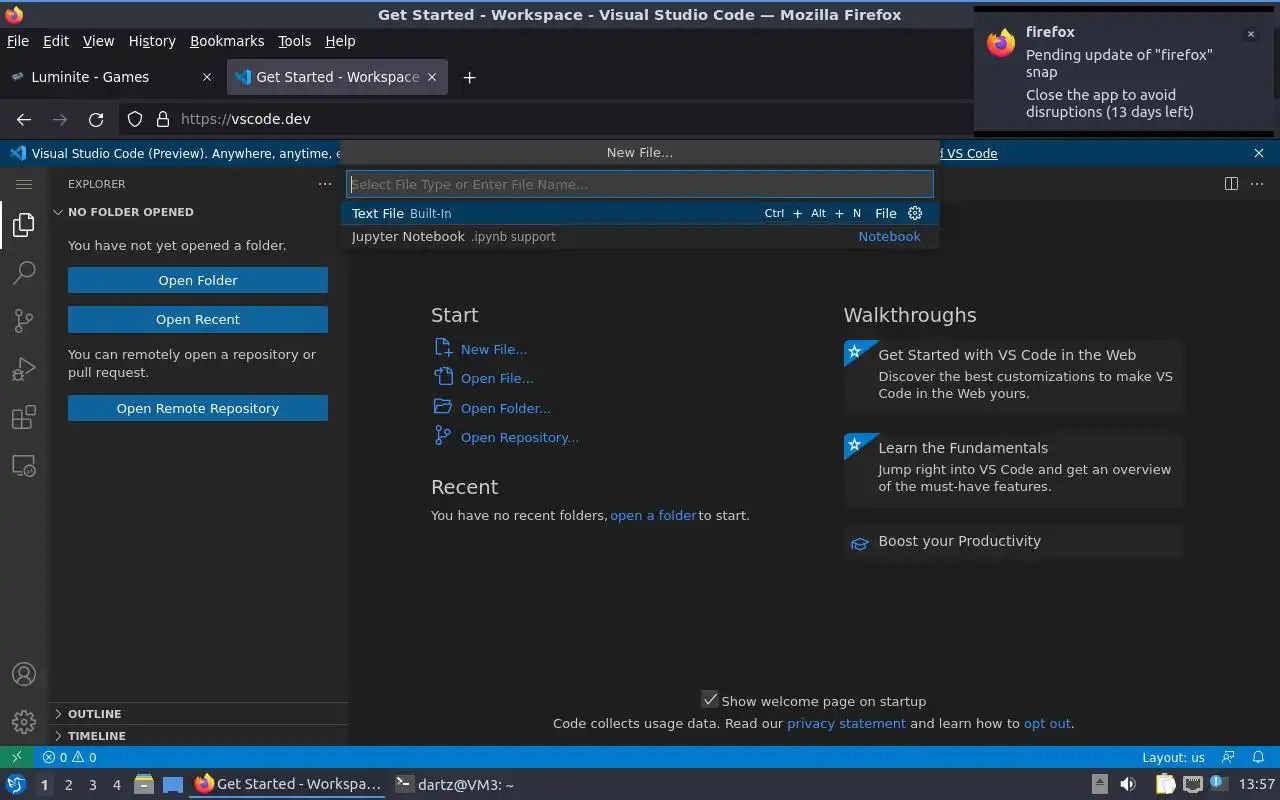Open the Extensions view
Screen dimensions: 1280x800
[x=24, y=417]
